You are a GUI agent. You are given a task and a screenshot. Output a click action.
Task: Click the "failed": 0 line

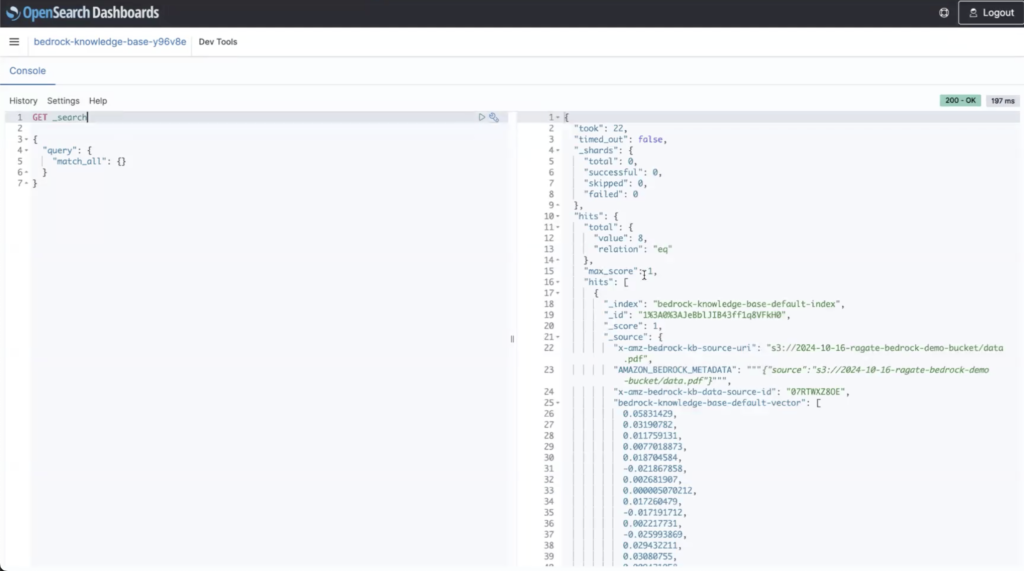[611, 195]
